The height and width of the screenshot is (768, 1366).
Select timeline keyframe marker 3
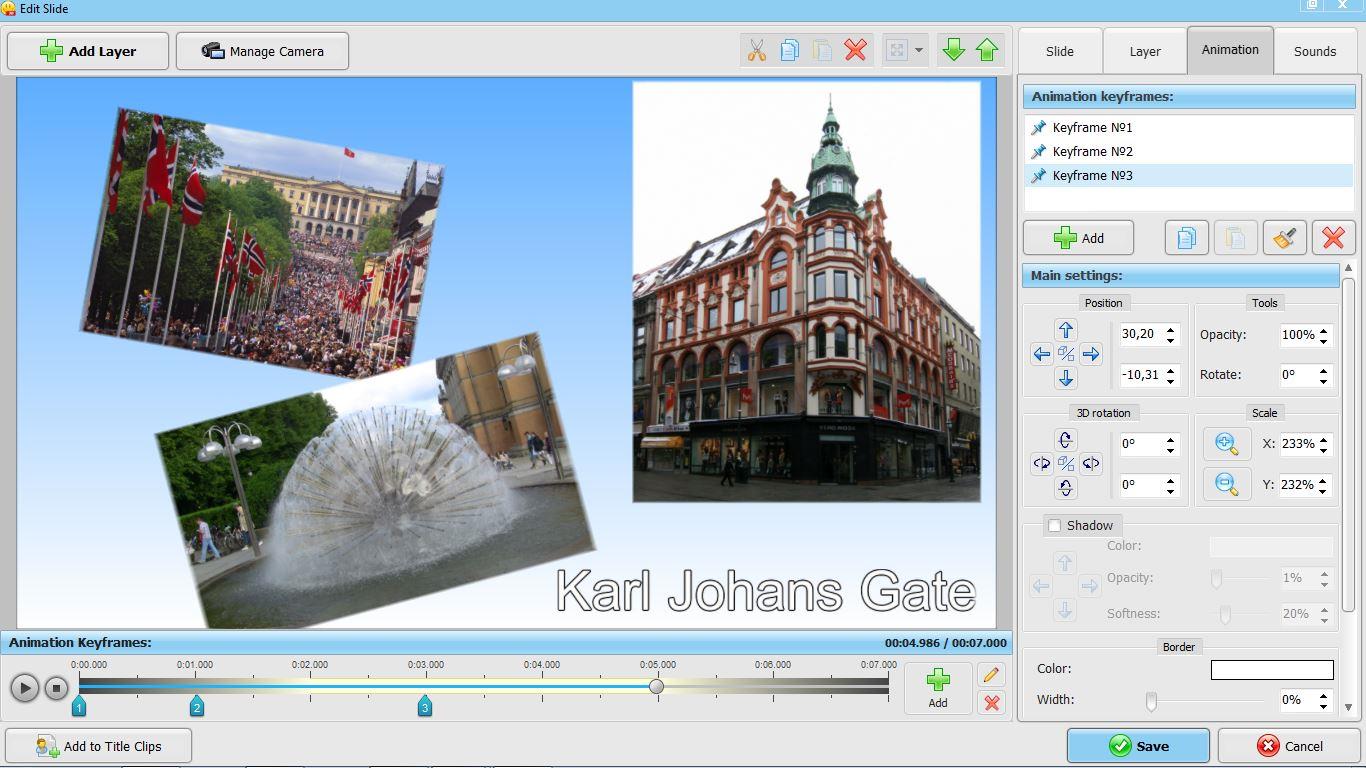[425, 706]
